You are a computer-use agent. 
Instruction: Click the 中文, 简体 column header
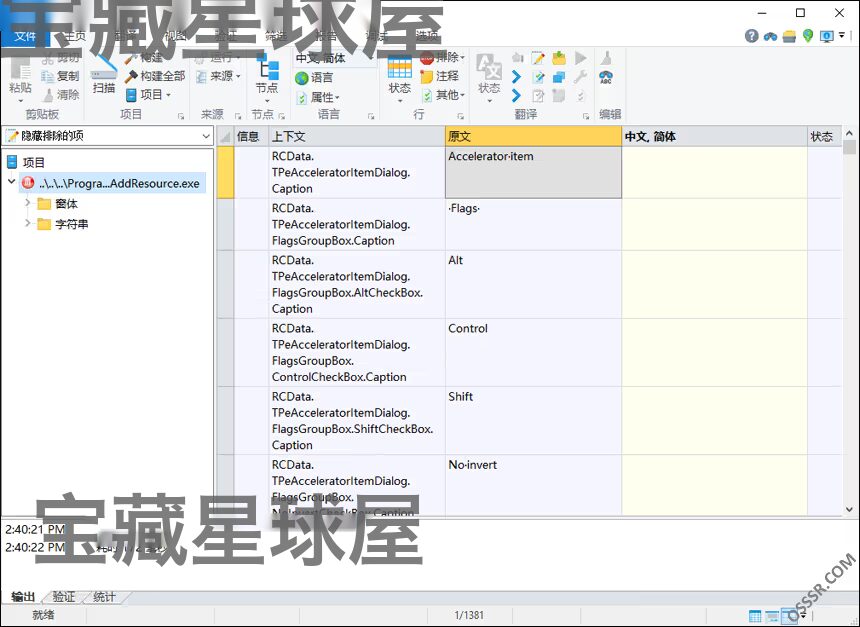coord(715,137)
